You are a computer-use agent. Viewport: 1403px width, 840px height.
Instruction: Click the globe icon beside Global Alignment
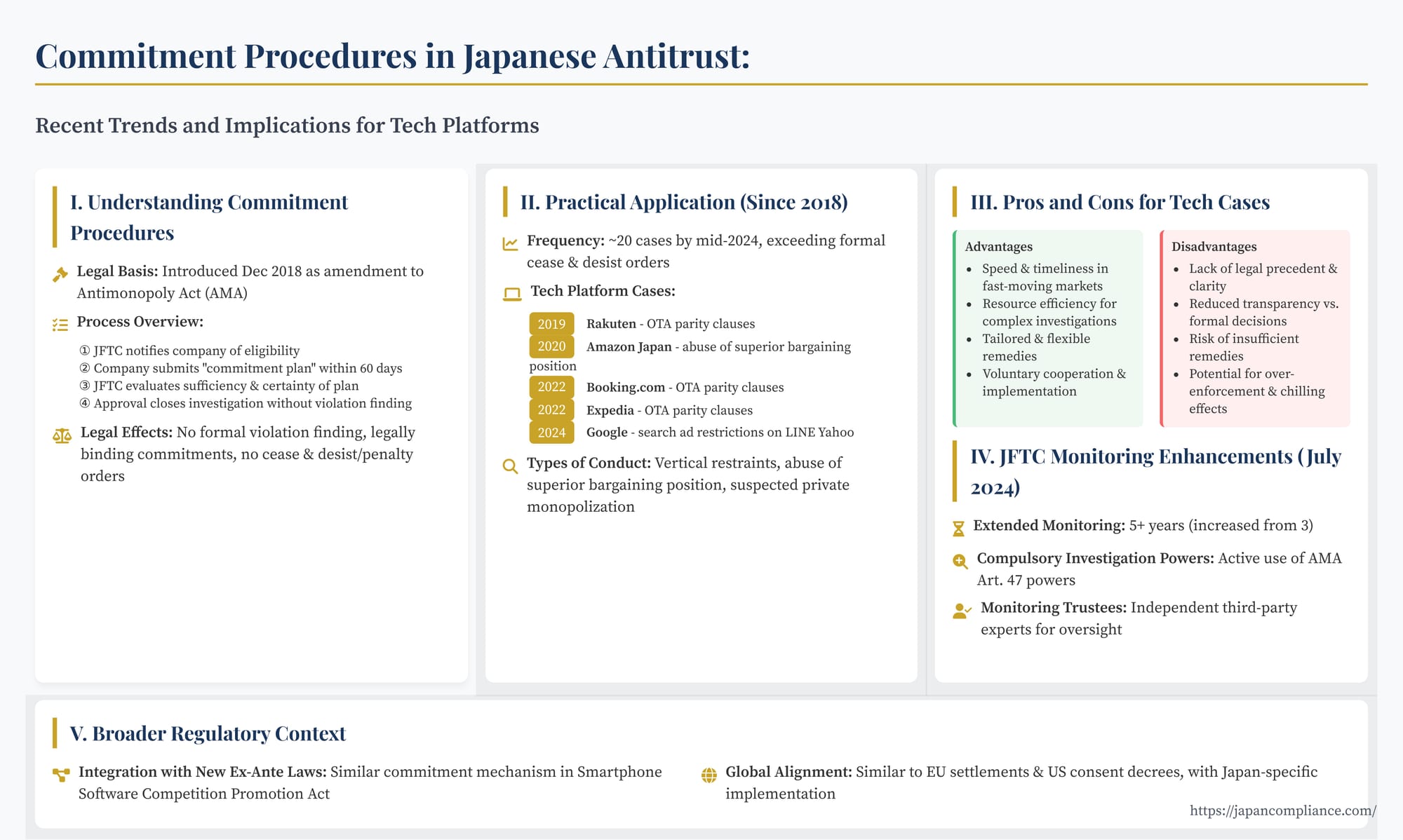pos(709,775)
